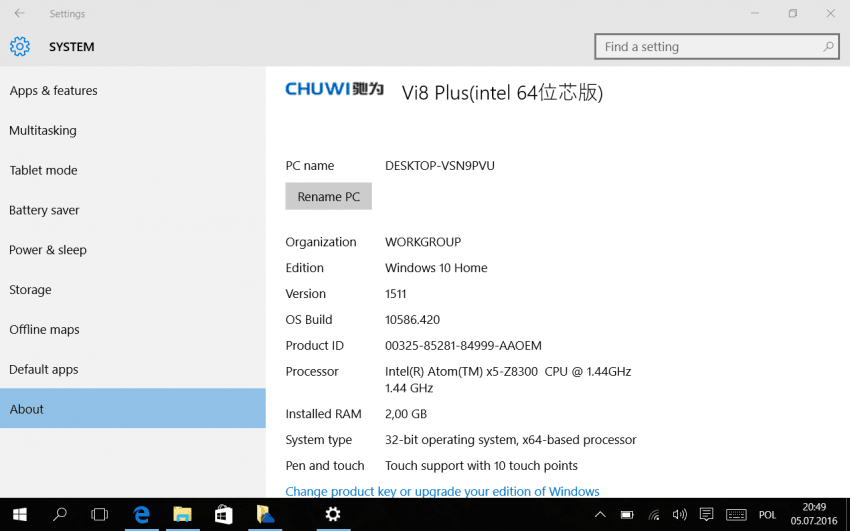The height and width of the screenshot is (531, 850).
Task: Click the Rename PC button
Action: click(x=329, y=196)
